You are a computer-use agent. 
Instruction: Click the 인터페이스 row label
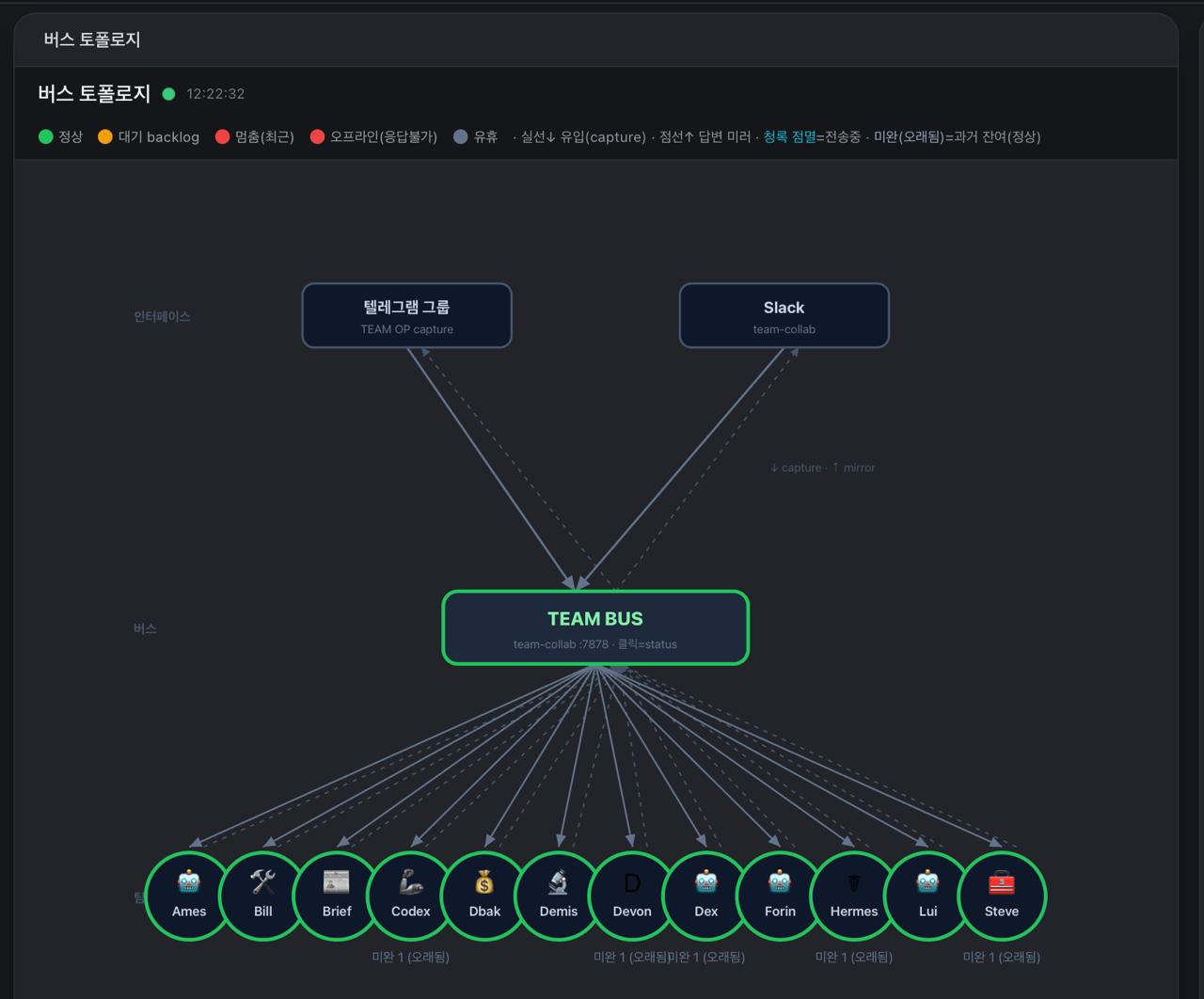(x=162, y=317)
